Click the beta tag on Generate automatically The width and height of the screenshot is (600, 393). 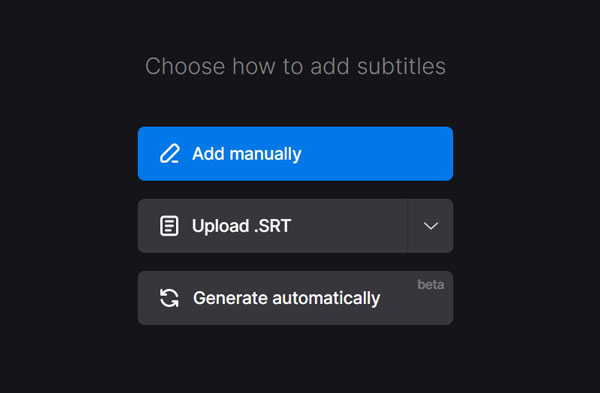coord(431,285)
